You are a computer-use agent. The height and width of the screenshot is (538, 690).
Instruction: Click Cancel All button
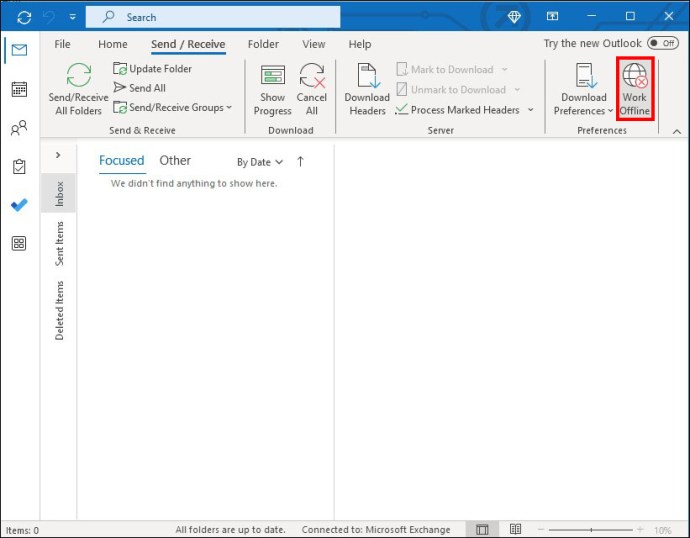(312, 90)
